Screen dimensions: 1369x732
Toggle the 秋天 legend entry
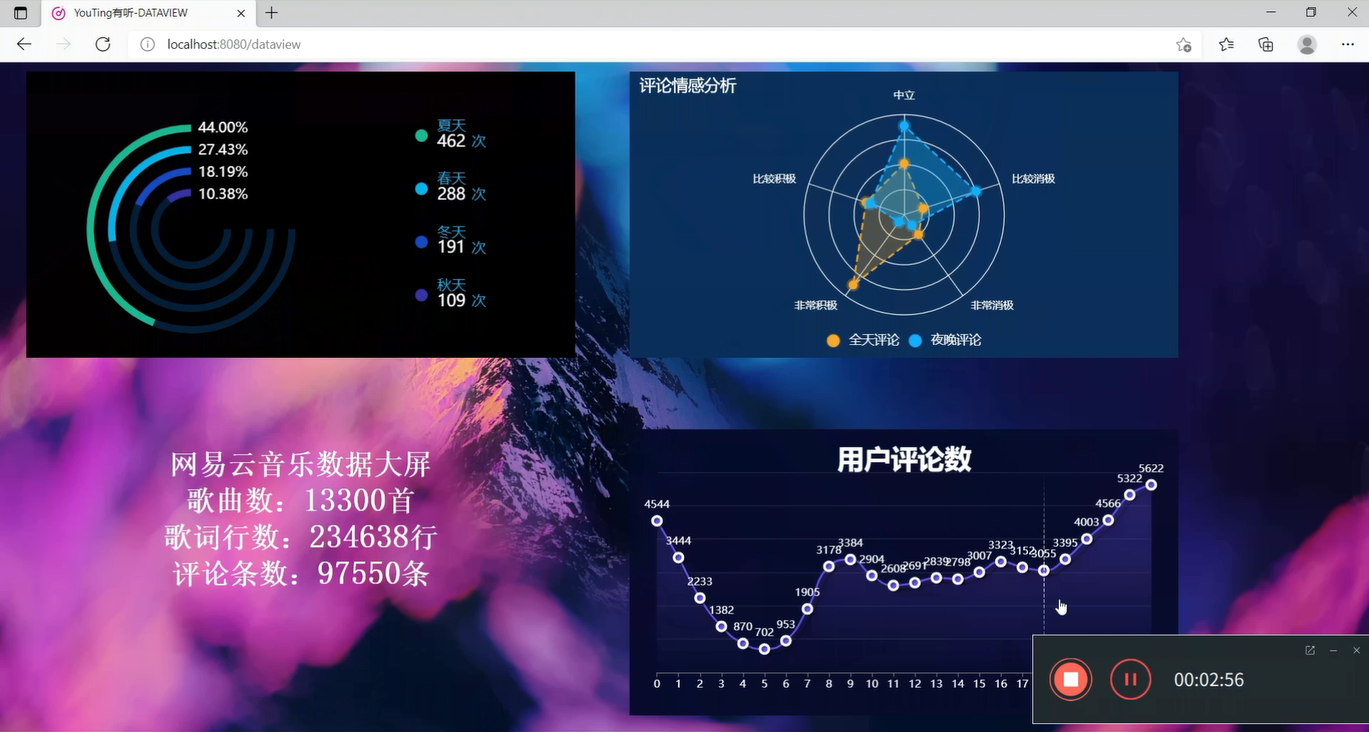point(451,293)
